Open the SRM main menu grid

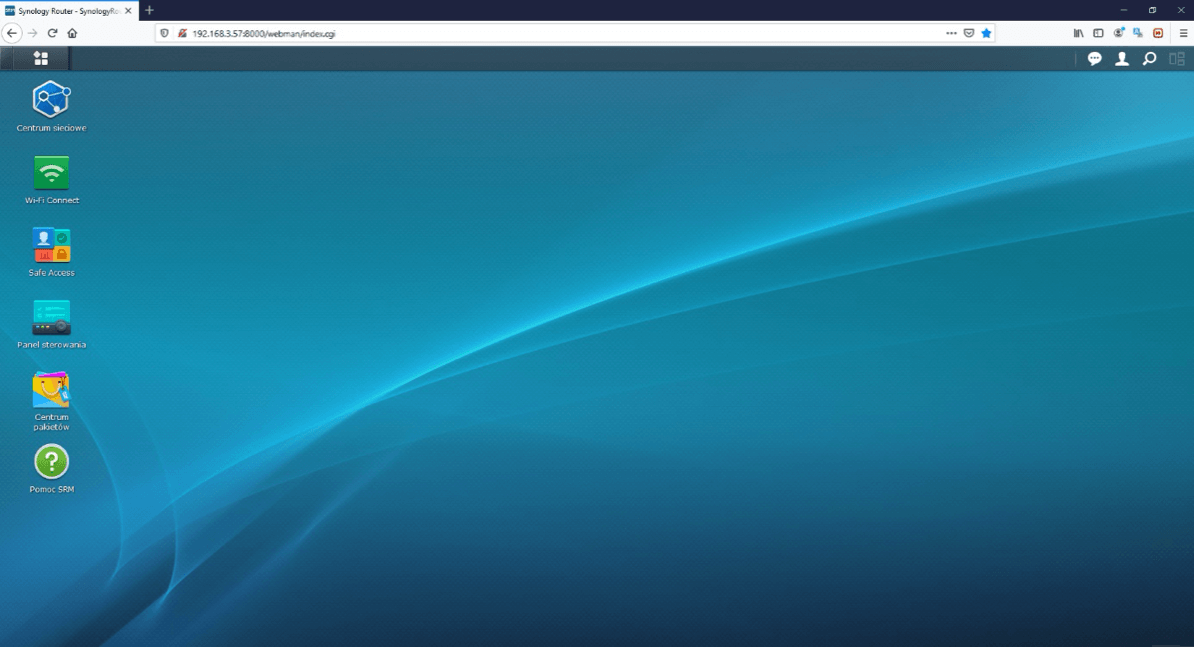coord(41,59)
